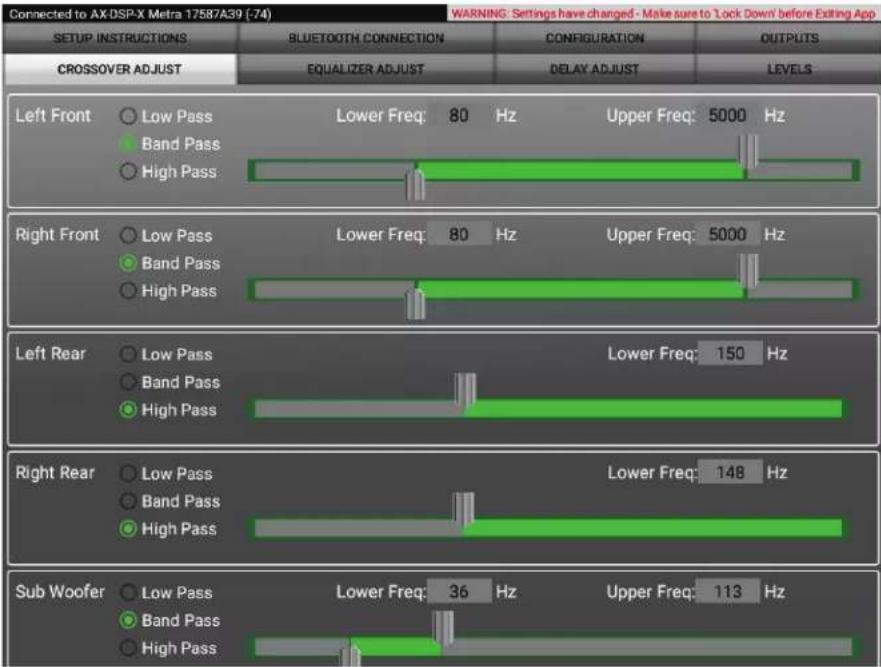The image size is (881, 667).
Task: Switch to the Equalizer Adjust tab
Action: click(x=365, y=69)
